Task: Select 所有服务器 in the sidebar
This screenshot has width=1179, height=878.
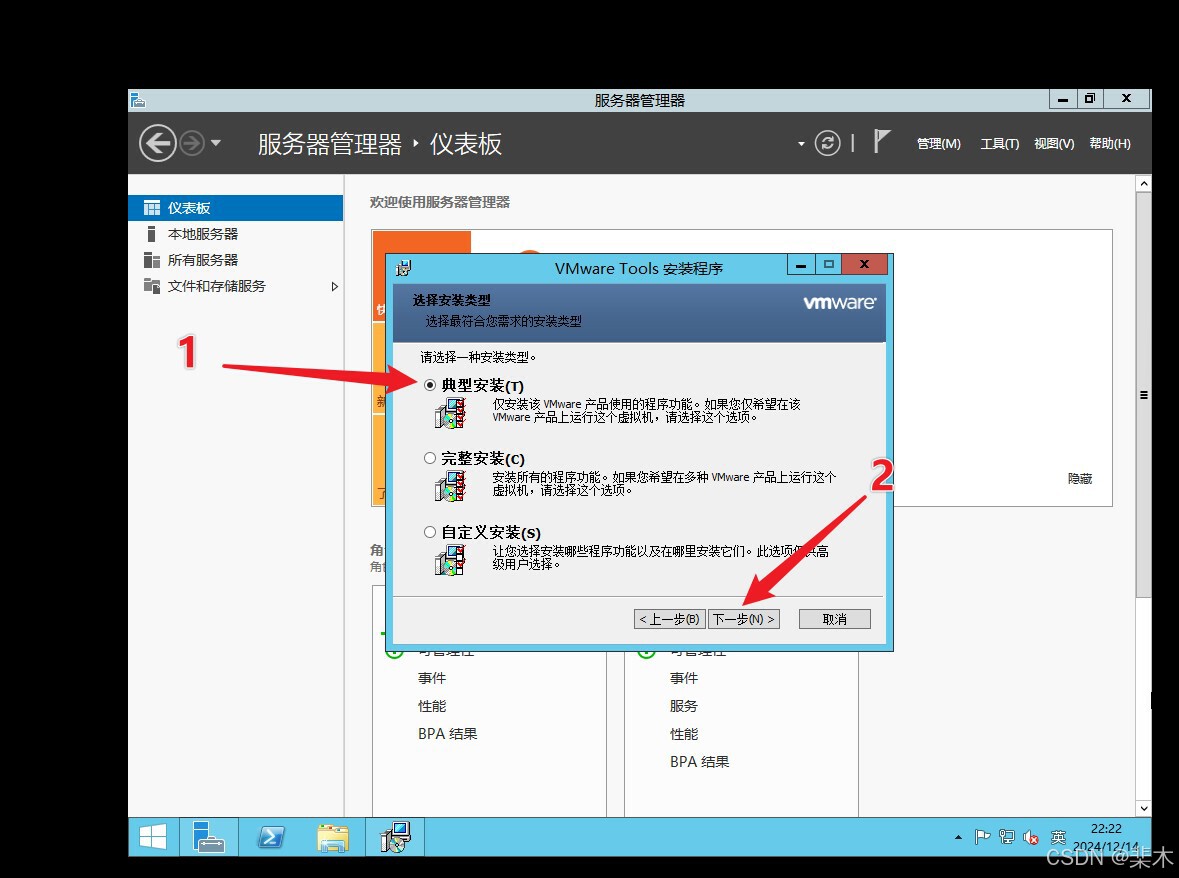Action: point(235,260)
